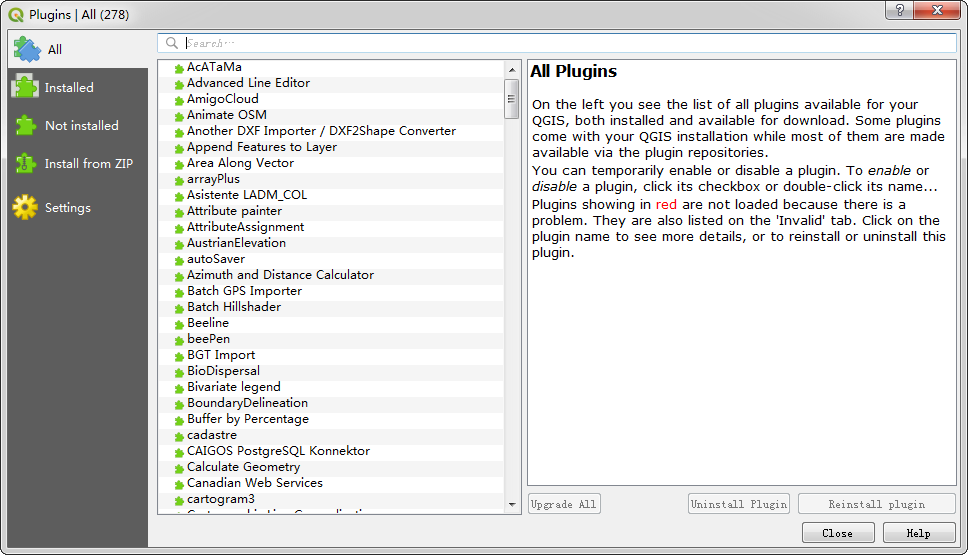Click the plugin icon beside Append Features to Layer
The width and height of the screenshot is (968, 555).
[179, 148]
